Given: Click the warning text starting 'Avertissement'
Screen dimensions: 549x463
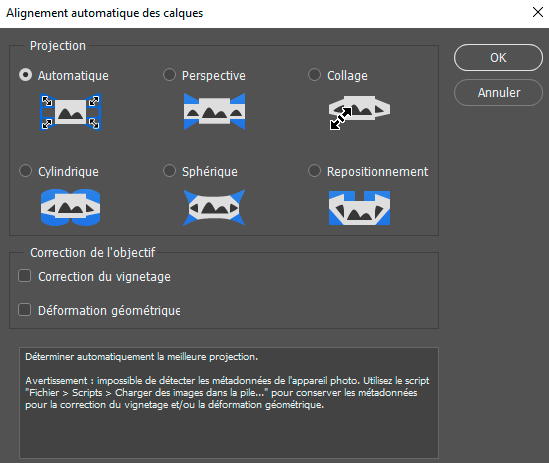Looking at the screenshot, I should tap(227, 393).
